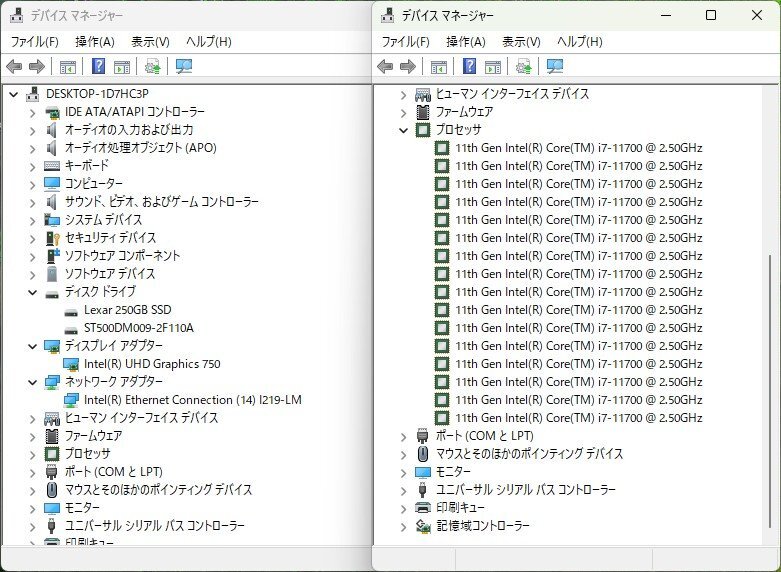The height and width of the screenshot is (572, 781).
Task: Click the Help icon in the left window toolbar
Action: (98, 67)
